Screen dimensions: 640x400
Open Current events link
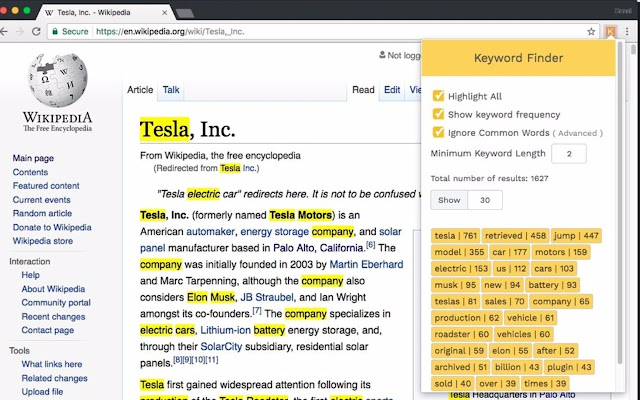click(41, 200)
